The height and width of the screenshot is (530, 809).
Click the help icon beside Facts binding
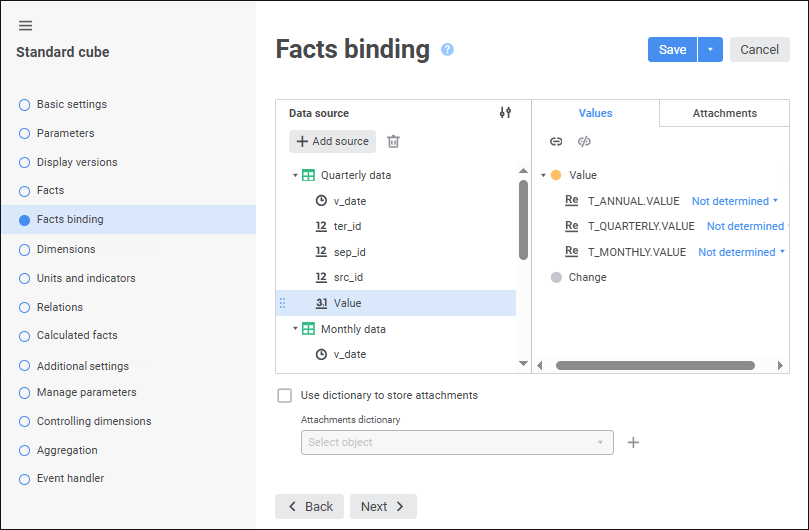447,49
